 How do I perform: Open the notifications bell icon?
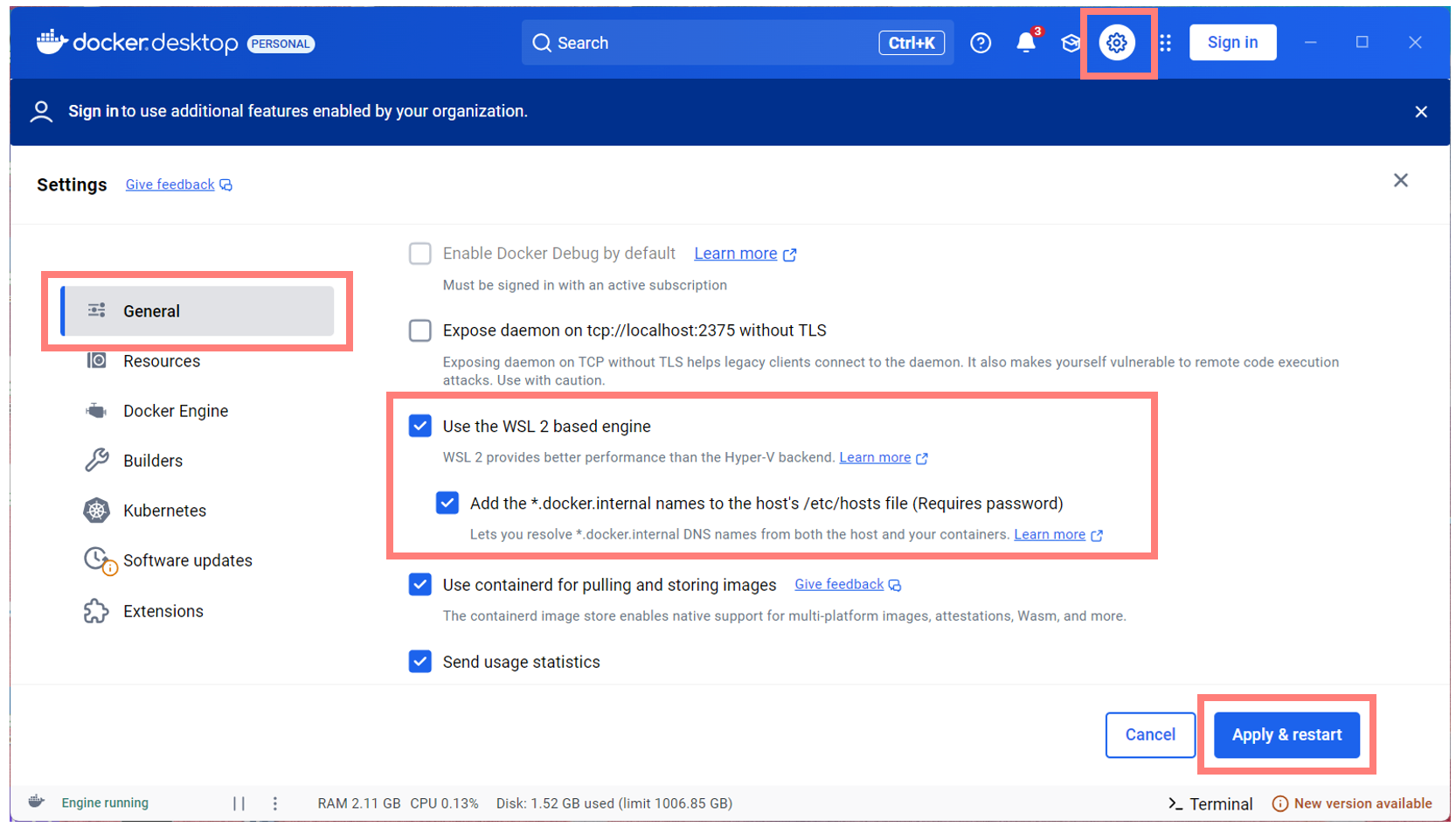1026,43
